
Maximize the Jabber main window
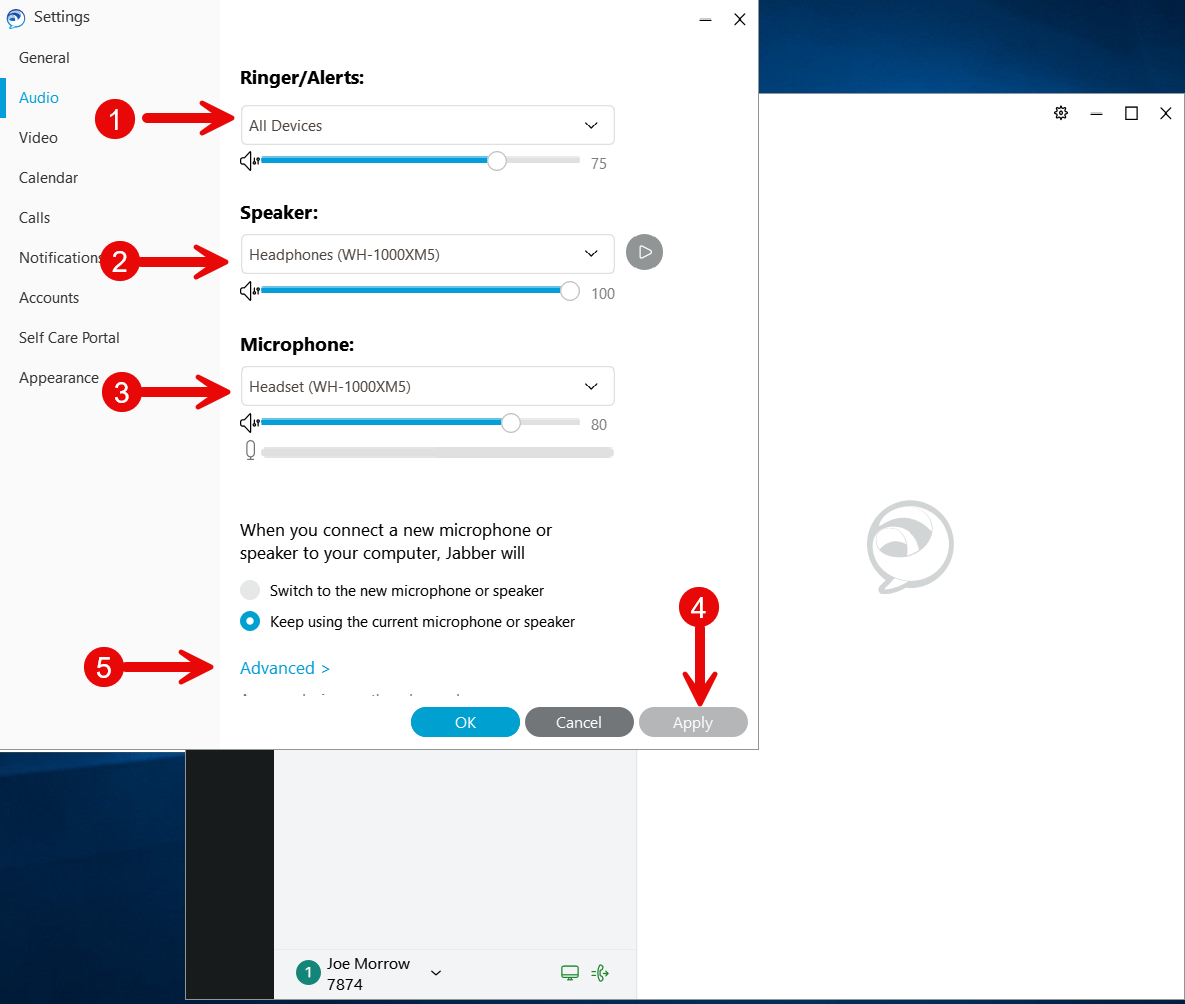1131,113
